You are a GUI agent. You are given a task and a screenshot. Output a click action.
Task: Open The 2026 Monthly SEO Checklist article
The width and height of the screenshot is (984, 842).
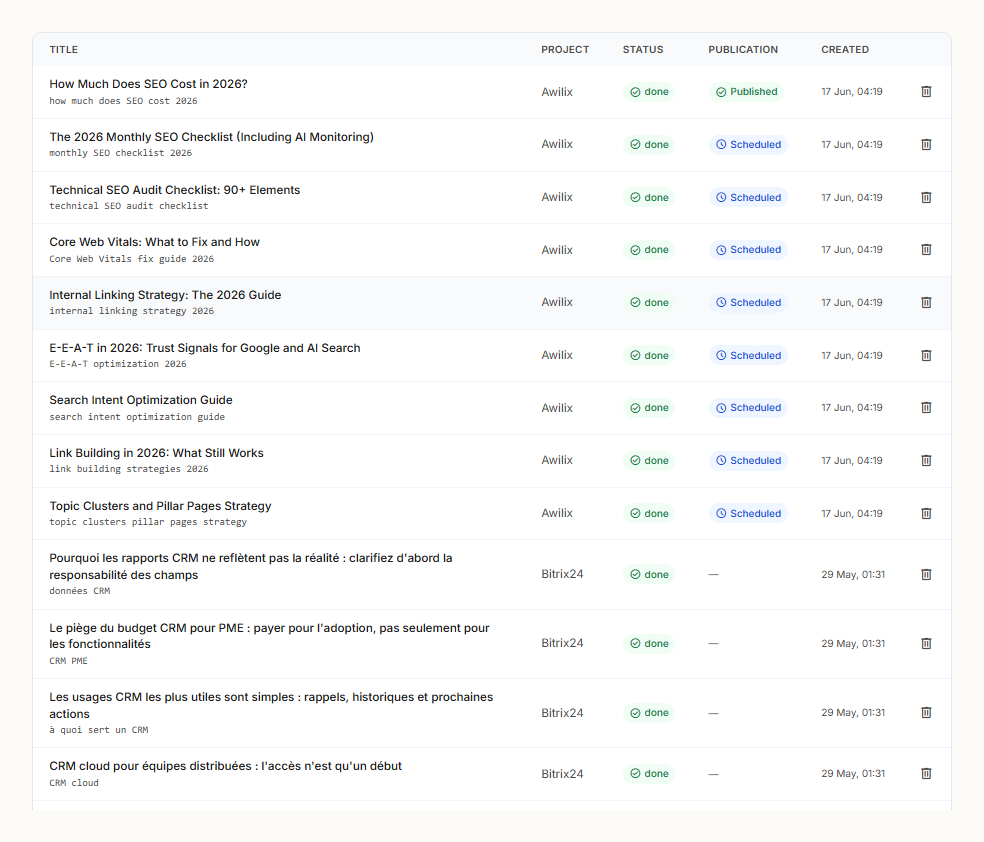tap(211, 137)
